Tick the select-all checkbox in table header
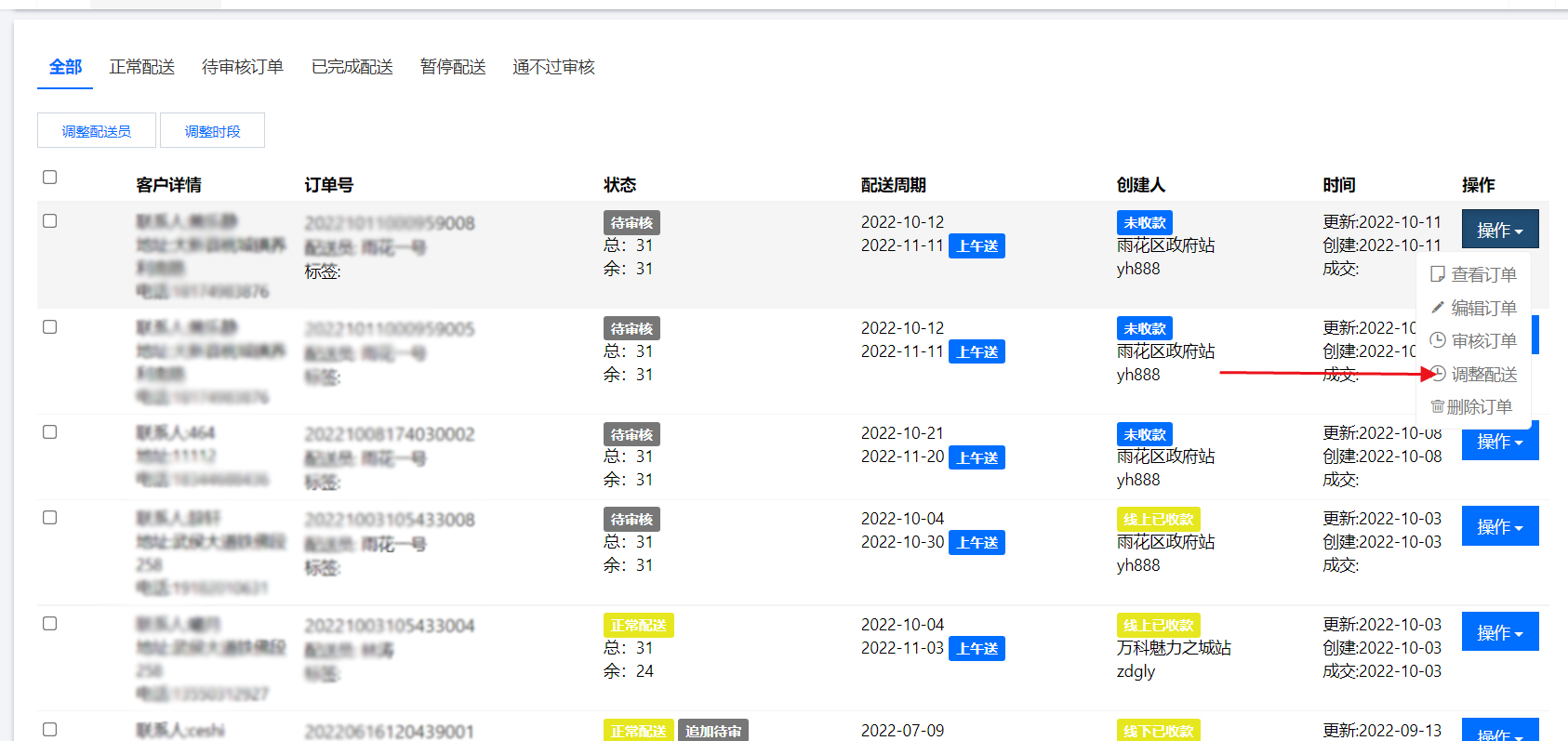Image resolution: width=1568 pixels, height=741 pixels. coord(50,178)
